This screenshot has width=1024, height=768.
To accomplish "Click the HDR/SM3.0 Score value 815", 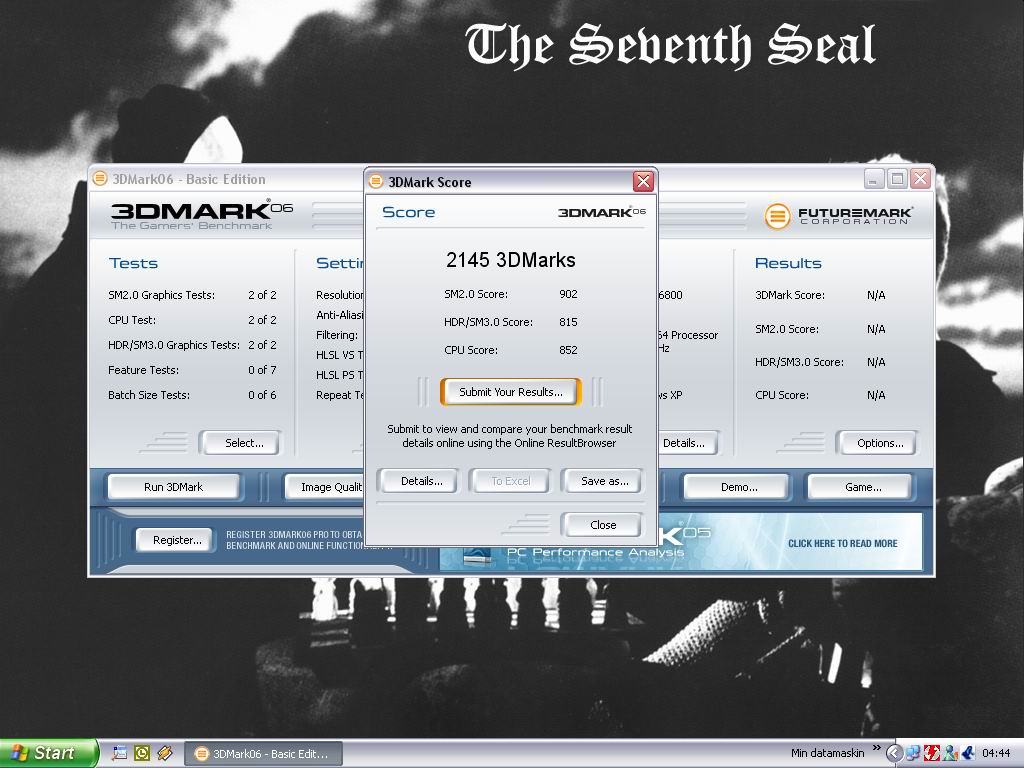I will tap(568, 322).
